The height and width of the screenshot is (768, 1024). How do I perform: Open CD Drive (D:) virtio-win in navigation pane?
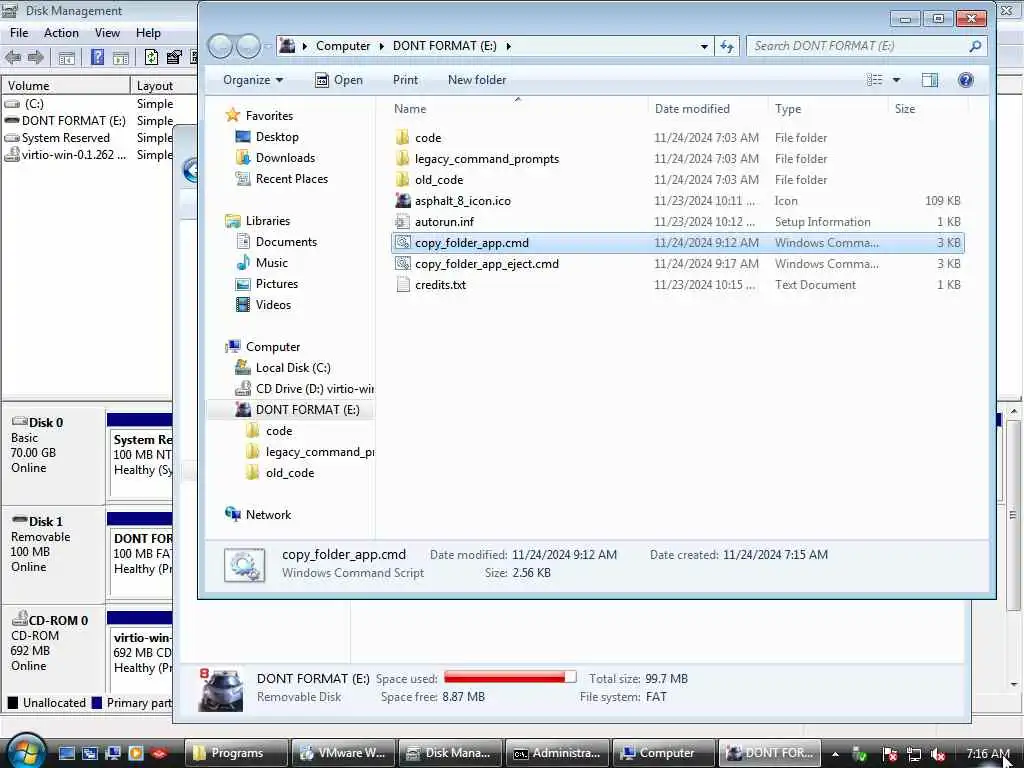point(314,389)
